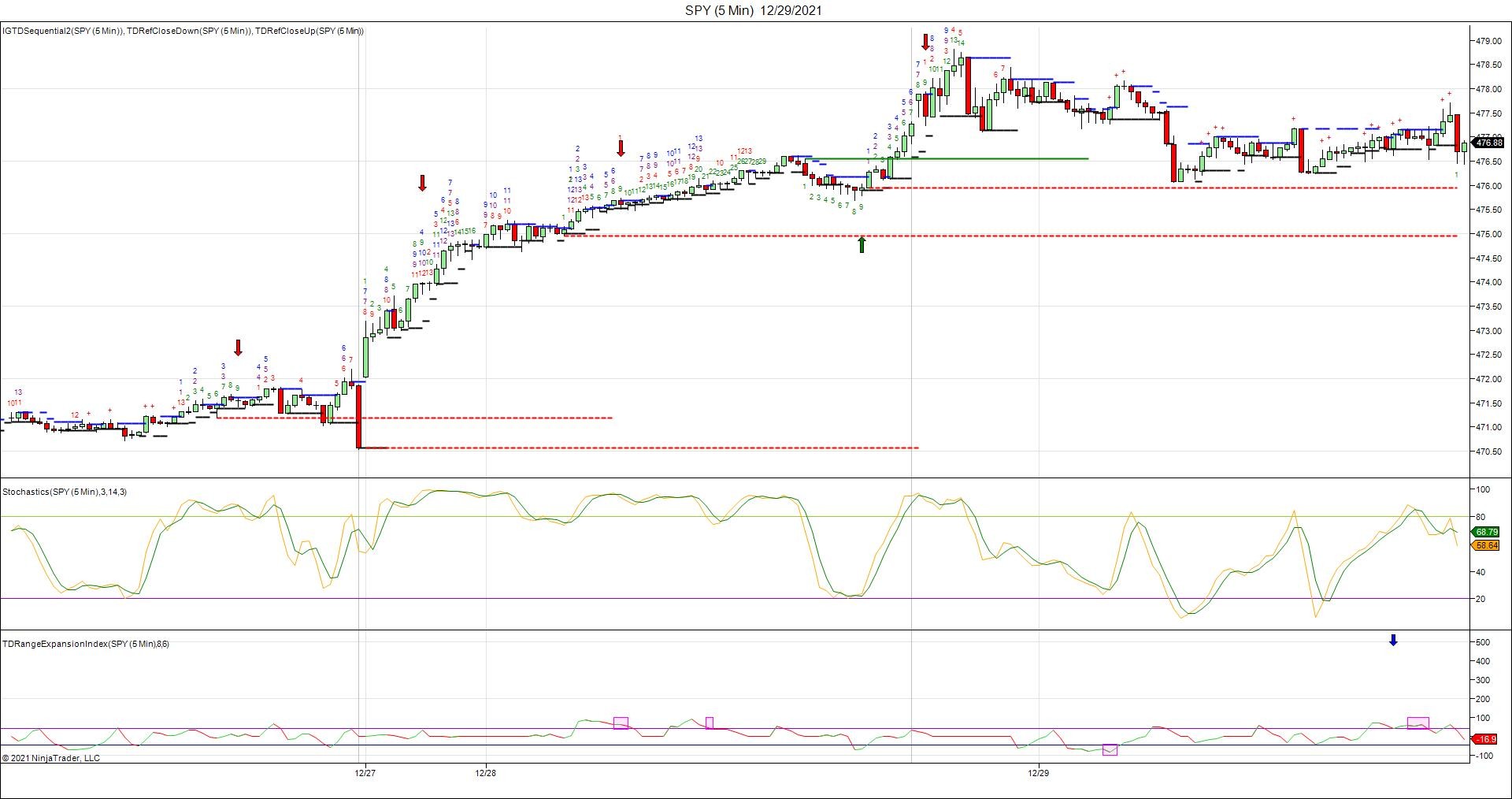The width and height of the screenshot is (1512, 799).
Task: Click the green Stochastics value marker 68.79
Action: pos(1485,532)
